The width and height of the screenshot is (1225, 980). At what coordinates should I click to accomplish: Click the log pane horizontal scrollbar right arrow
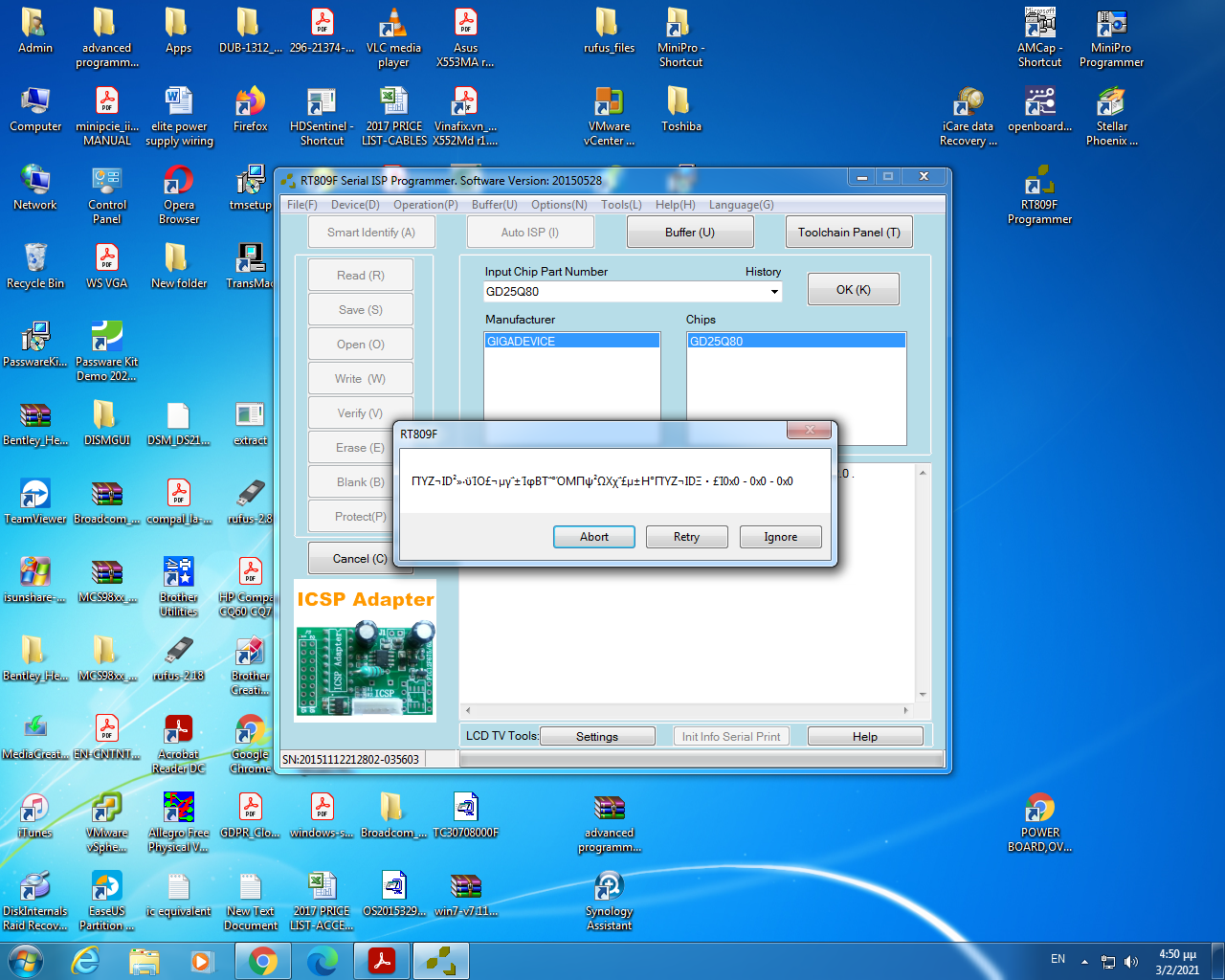click(x=905, y=710)
